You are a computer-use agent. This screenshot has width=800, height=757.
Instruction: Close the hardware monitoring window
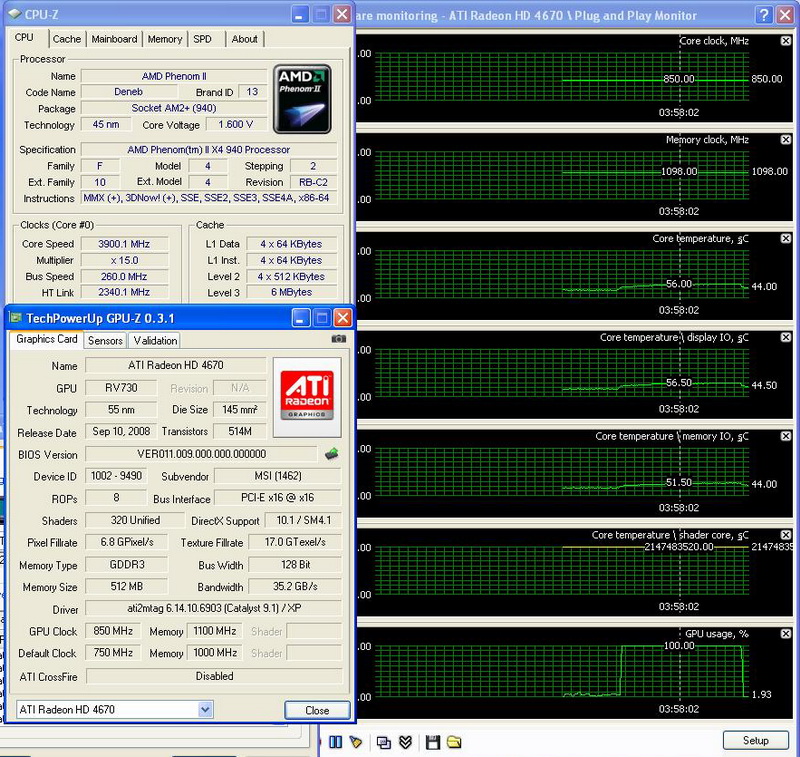[x=786, y=15]
